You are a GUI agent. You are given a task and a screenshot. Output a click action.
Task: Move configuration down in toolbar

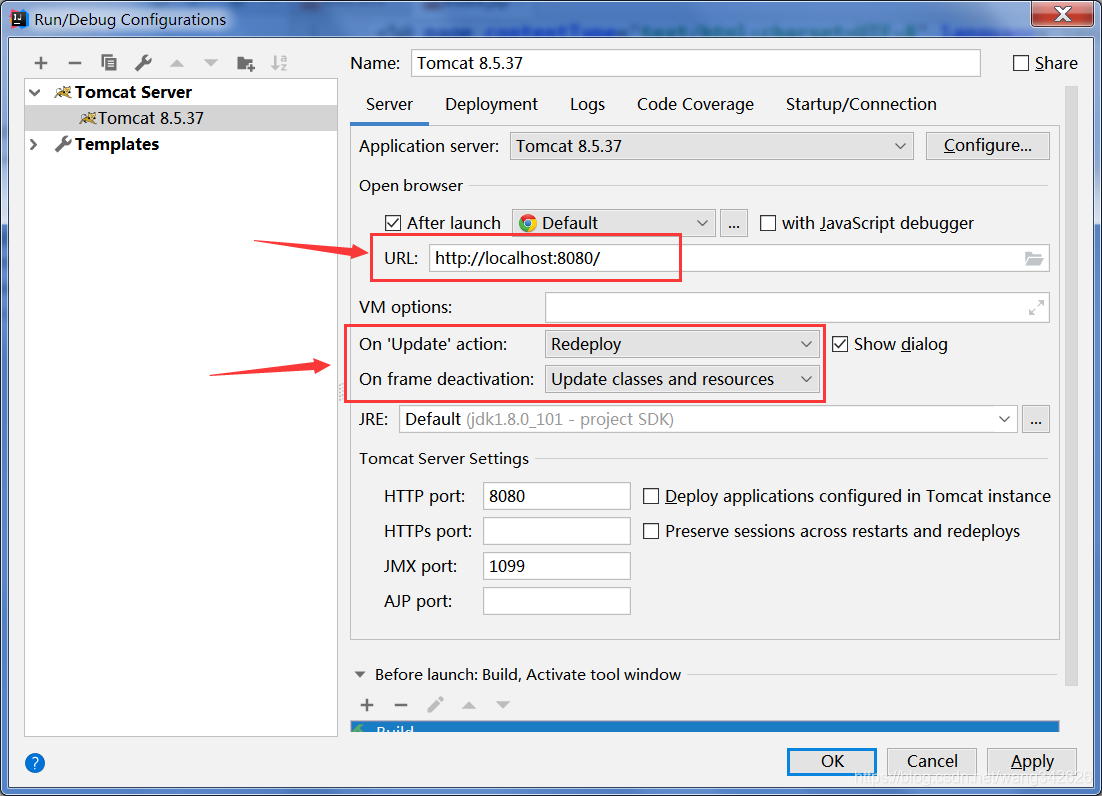211,63
